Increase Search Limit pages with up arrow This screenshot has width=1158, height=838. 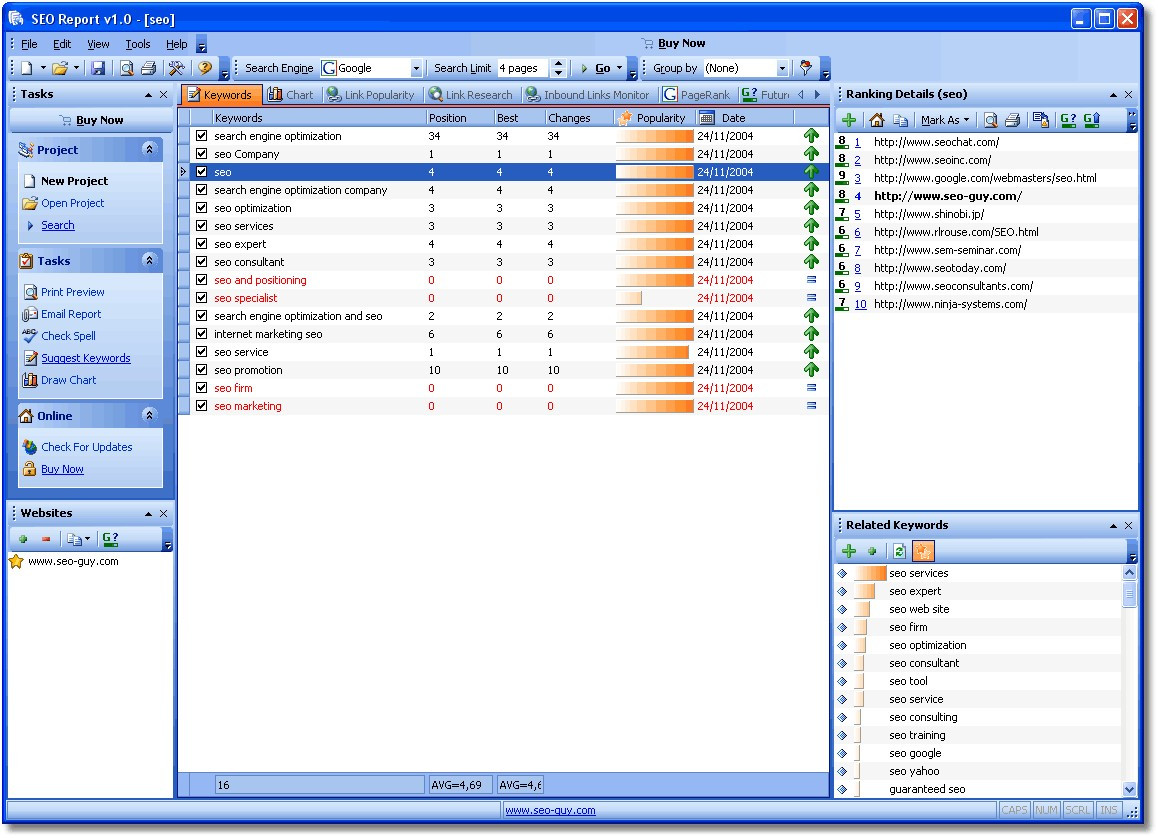(559, 63)
